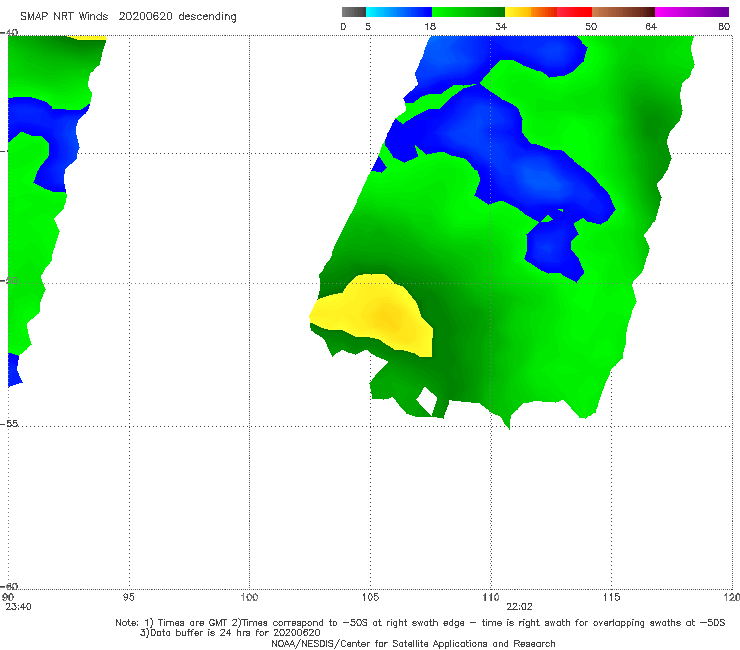
Task: Click the gray segment of the color bar
Action: click(x=354, y=12)
